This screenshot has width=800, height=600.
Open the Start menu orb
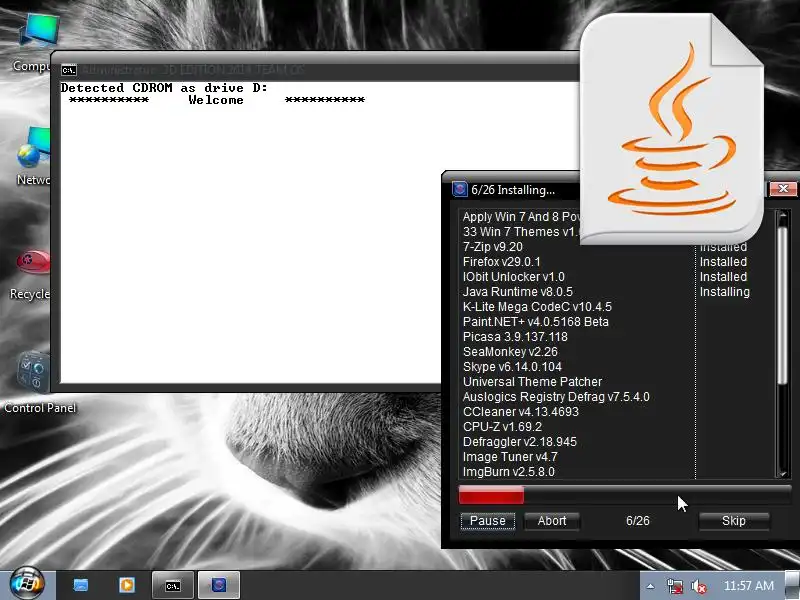(27, 583)
